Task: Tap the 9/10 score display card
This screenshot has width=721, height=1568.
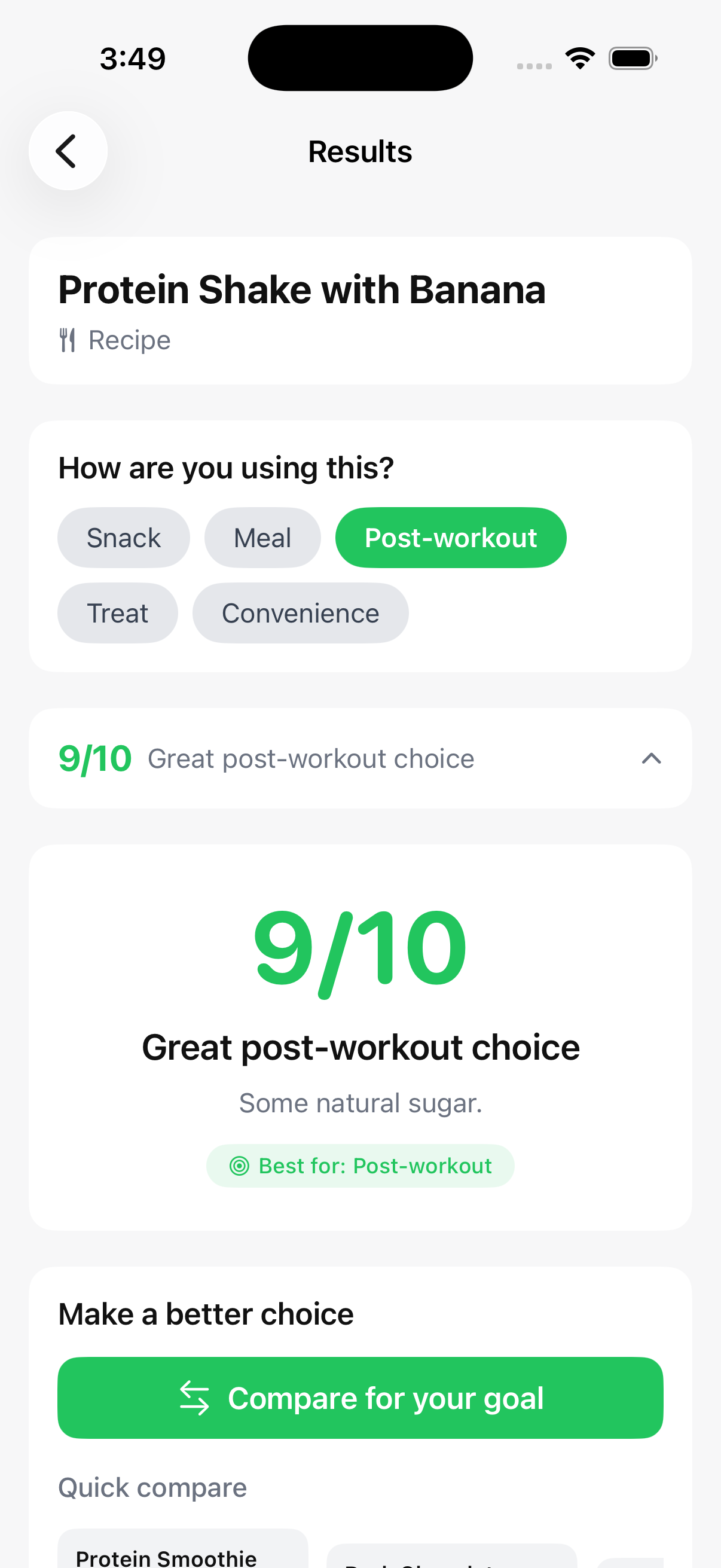Action: 360,1035
